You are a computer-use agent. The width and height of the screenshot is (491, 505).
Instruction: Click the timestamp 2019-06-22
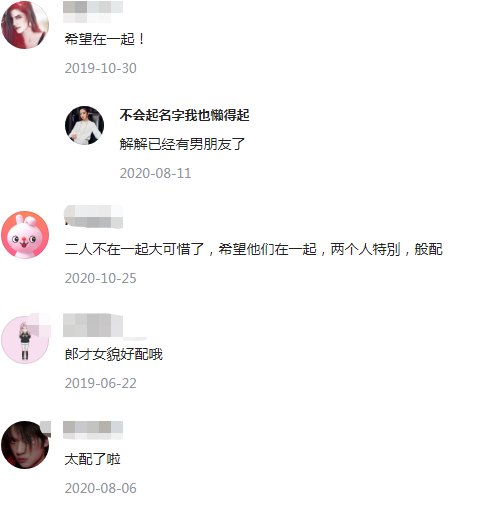click(101, 383)
